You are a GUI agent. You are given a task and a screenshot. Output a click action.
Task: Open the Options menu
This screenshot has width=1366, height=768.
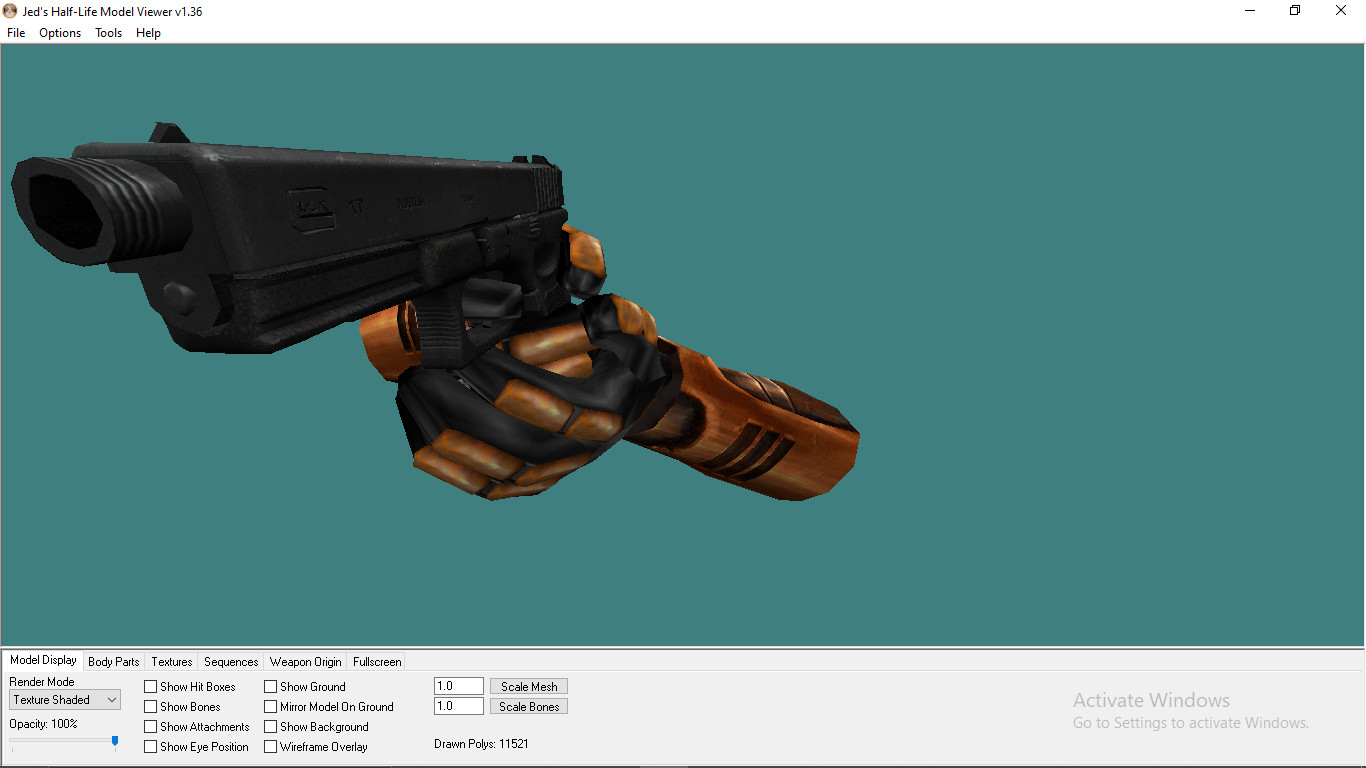[x=59, y=32]
